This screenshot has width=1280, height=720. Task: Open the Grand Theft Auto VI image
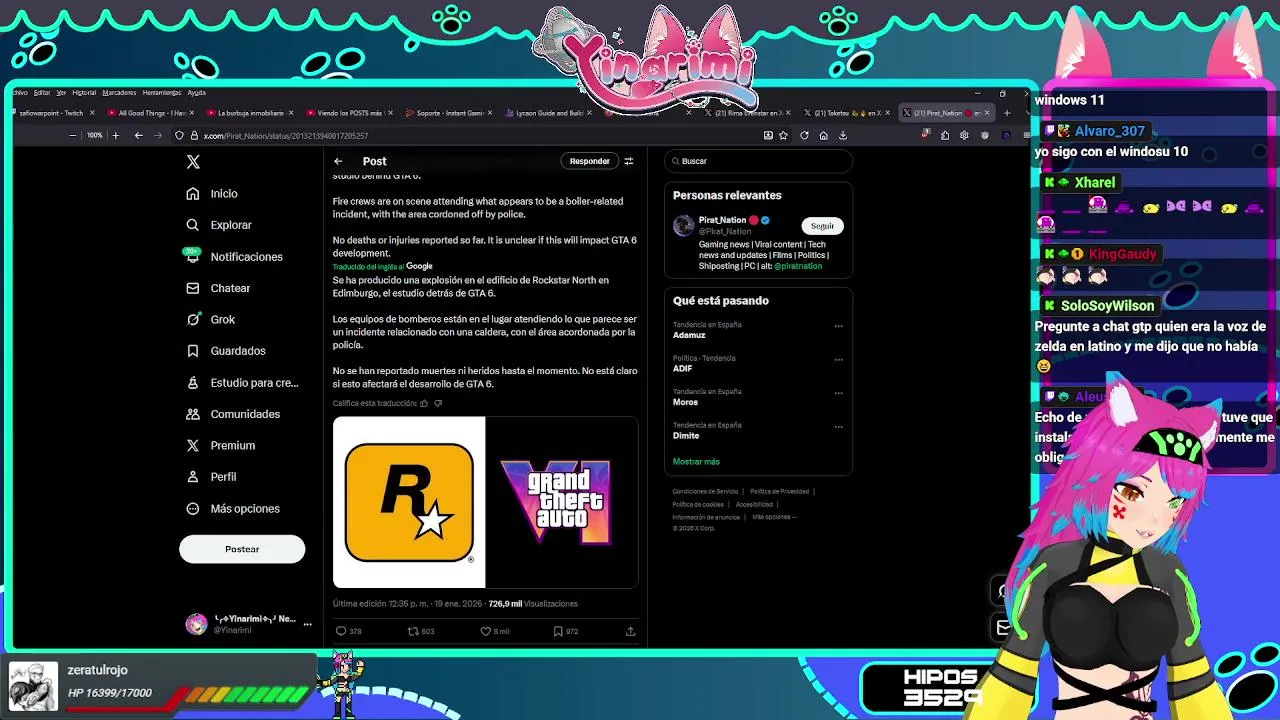(x=562, y=502)
